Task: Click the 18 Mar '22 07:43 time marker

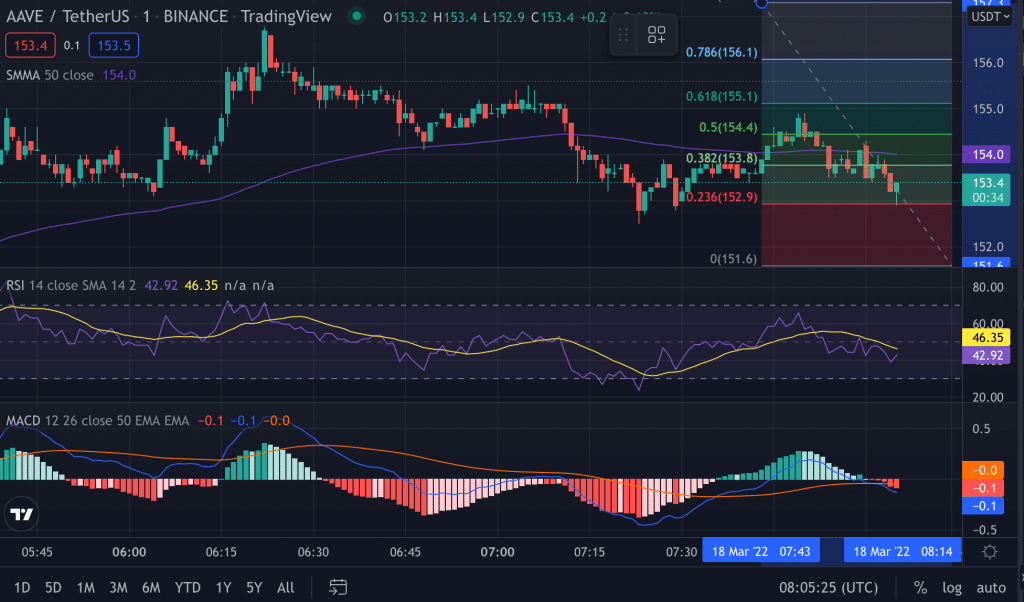Action: point(761,551)
